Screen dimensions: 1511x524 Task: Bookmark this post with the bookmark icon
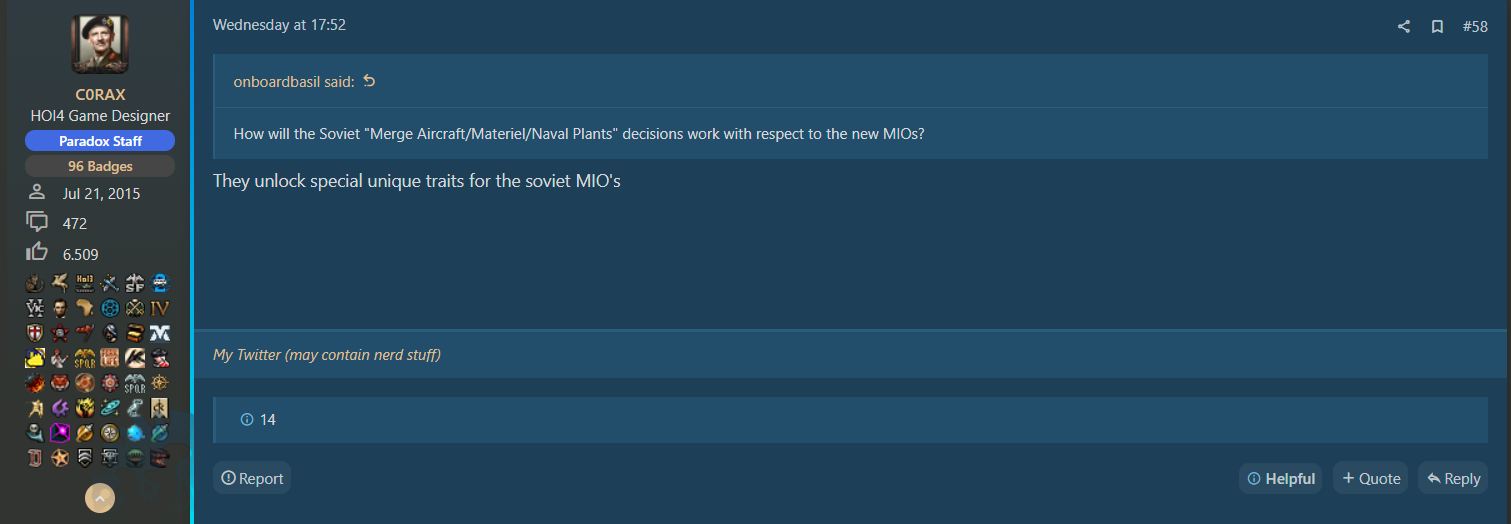(1437, 27)
